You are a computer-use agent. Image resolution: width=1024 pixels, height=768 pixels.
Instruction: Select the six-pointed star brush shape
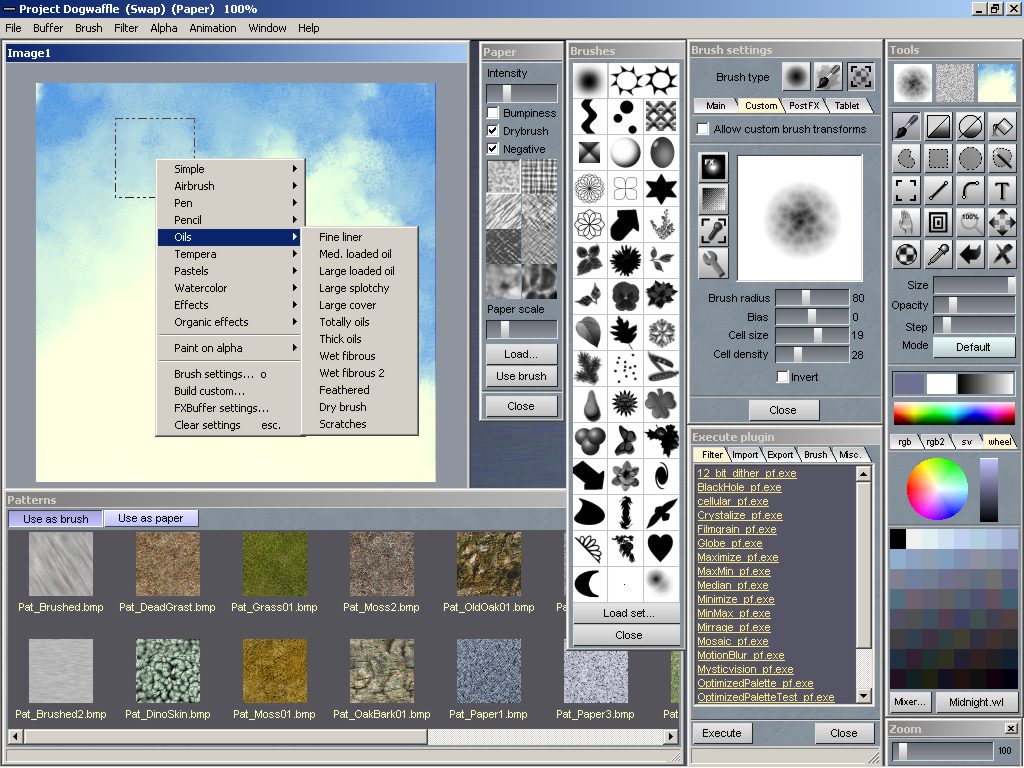tap(660, 188)
